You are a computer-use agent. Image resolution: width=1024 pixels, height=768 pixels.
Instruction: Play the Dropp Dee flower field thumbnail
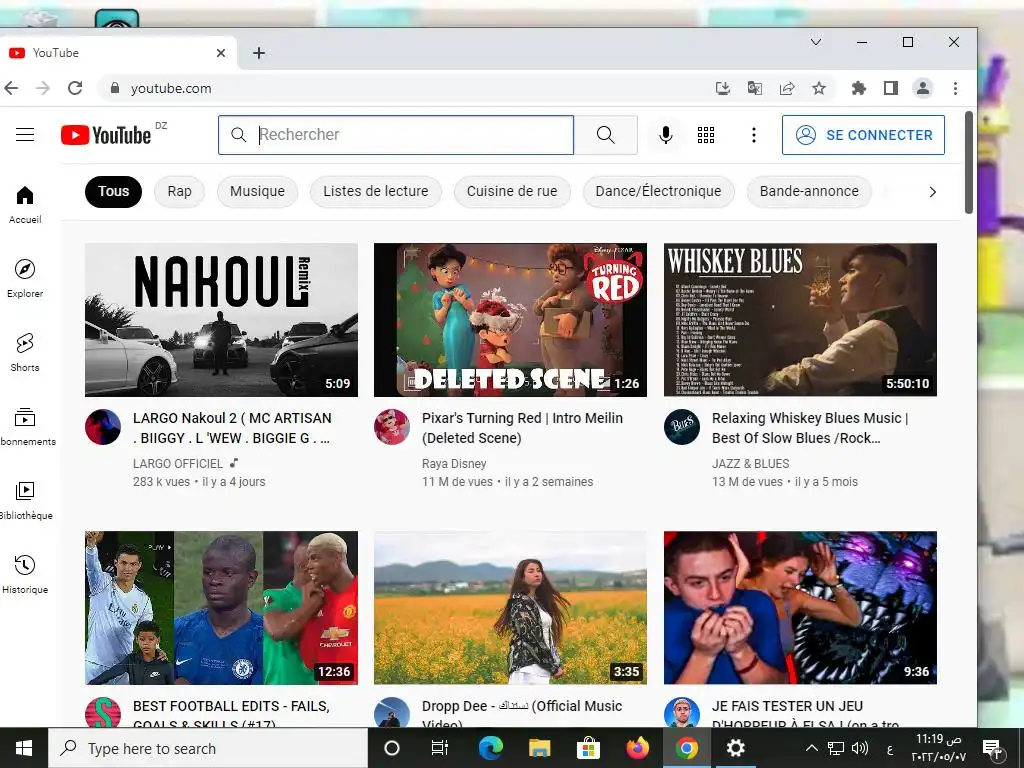tap(510, 608)
